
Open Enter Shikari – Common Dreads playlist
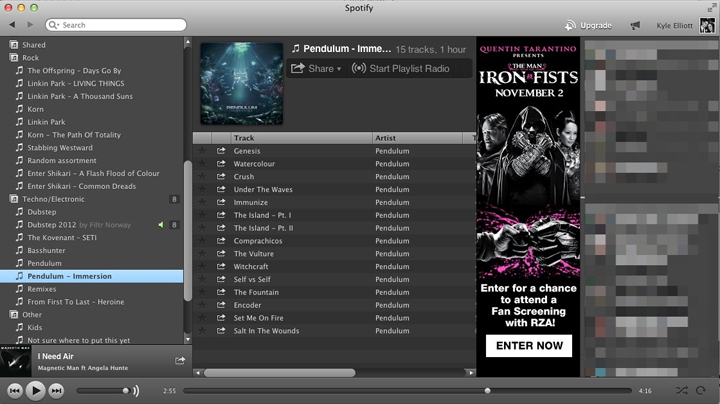tap(81, 186)
